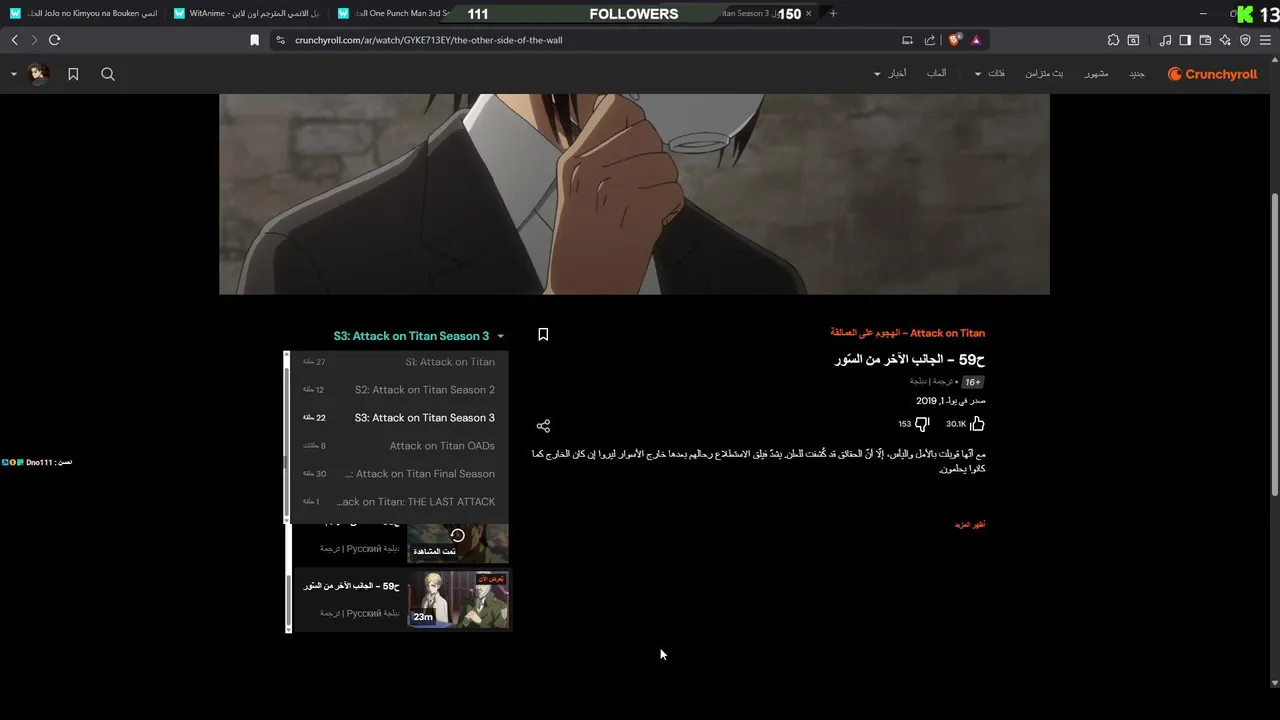Click the ح59 episode title in the list
Viewport: 1280px width, 720px height.
click(x=352, y=585)
